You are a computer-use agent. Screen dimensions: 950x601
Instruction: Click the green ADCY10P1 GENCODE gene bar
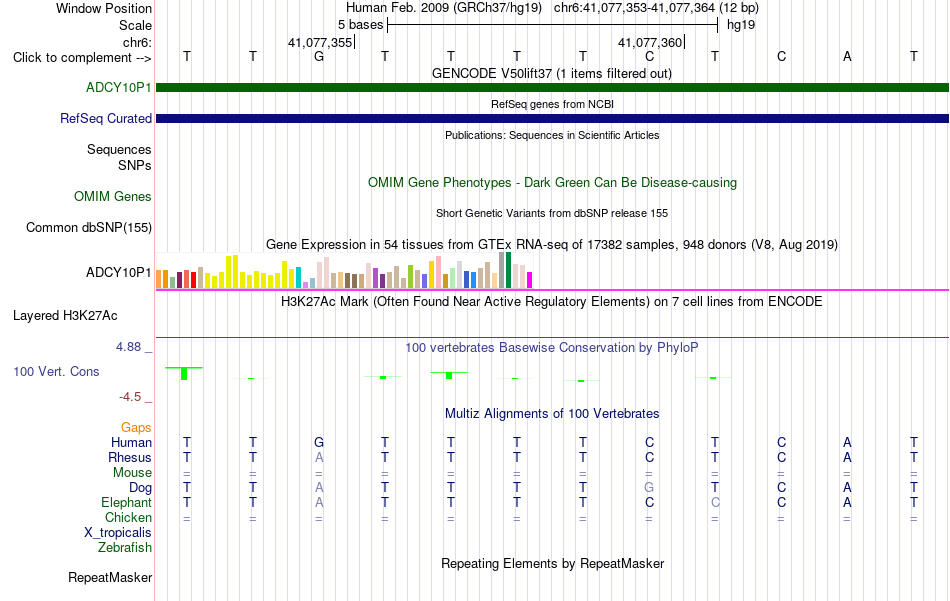pos(552,88)
